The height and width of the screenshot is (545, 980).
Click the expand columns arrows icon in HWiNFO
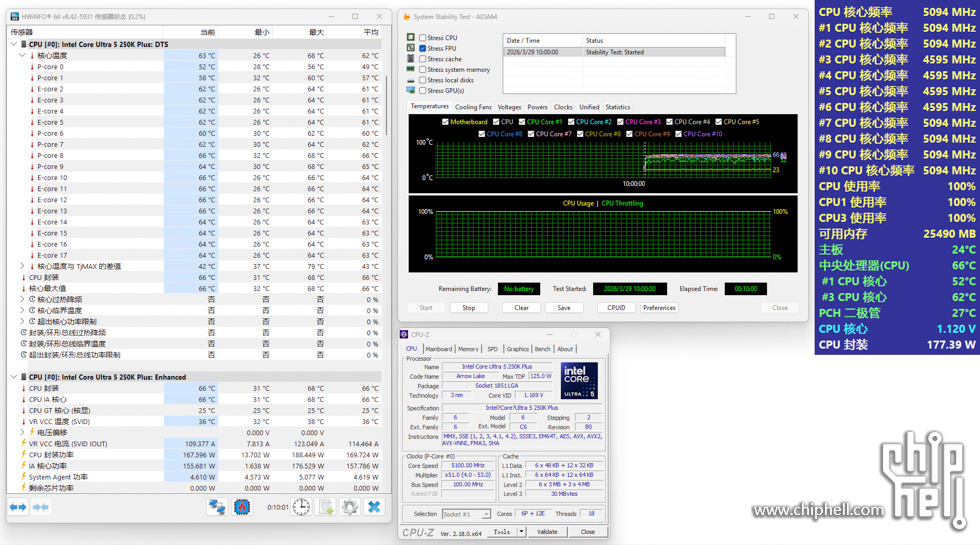(18, 507)
